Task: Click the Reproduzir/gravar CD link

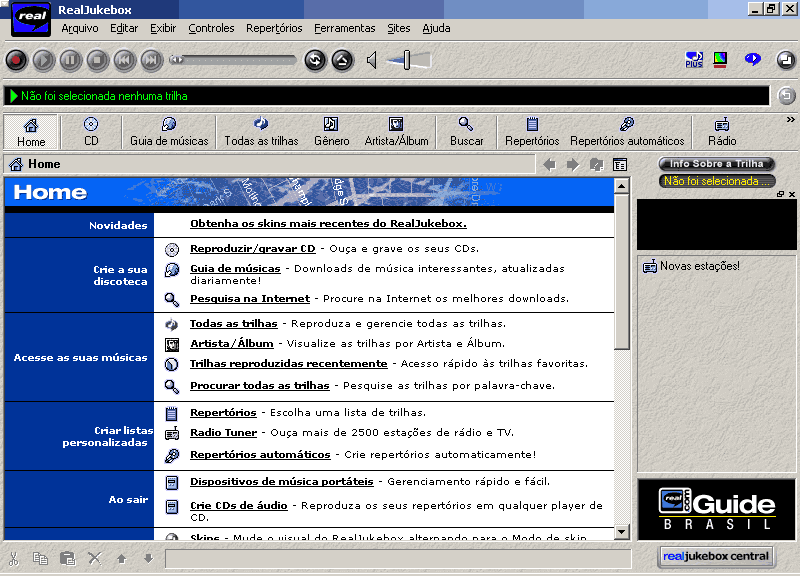Action: tap(252, 248)
